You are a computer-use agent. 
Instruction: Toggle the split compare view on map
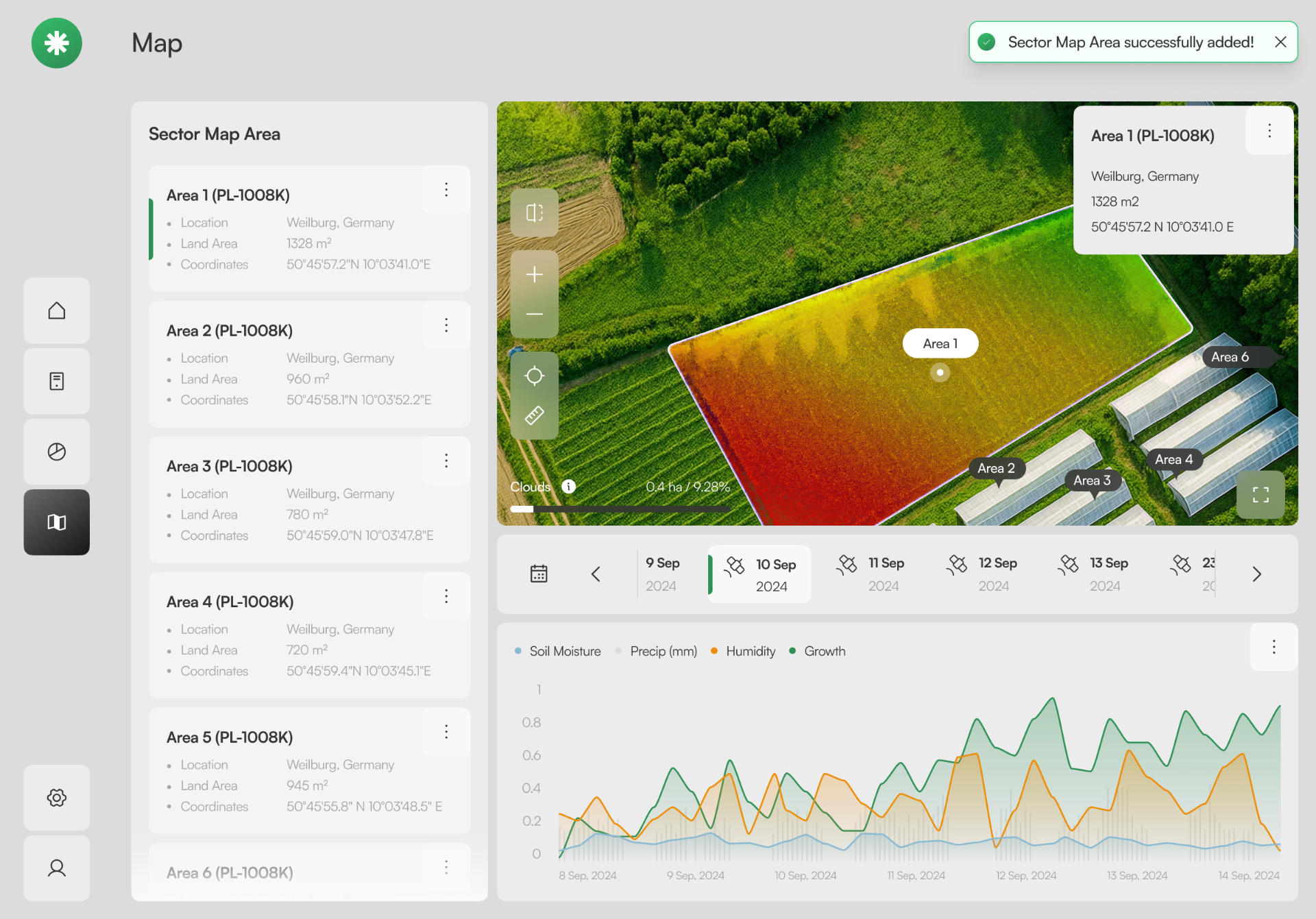(535, 212)
